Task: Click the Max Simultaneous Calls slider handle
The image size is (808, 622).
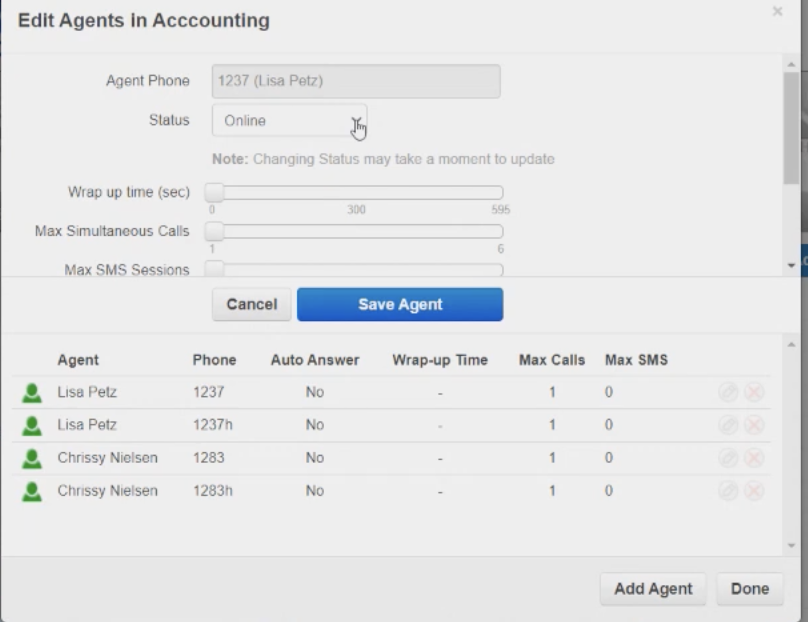Action: pyautogui.click(x=214, y=231)
